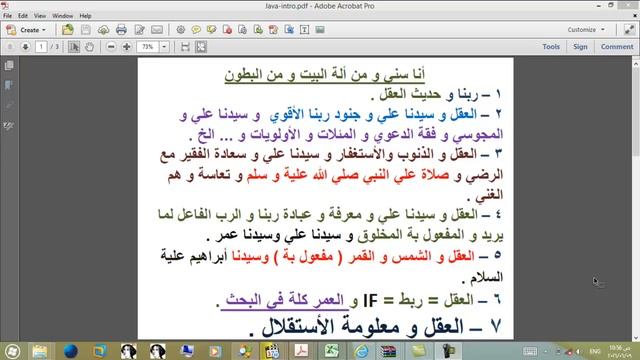
Task: Open WinRAR from the taskbar
Action: tap(388, 351)
